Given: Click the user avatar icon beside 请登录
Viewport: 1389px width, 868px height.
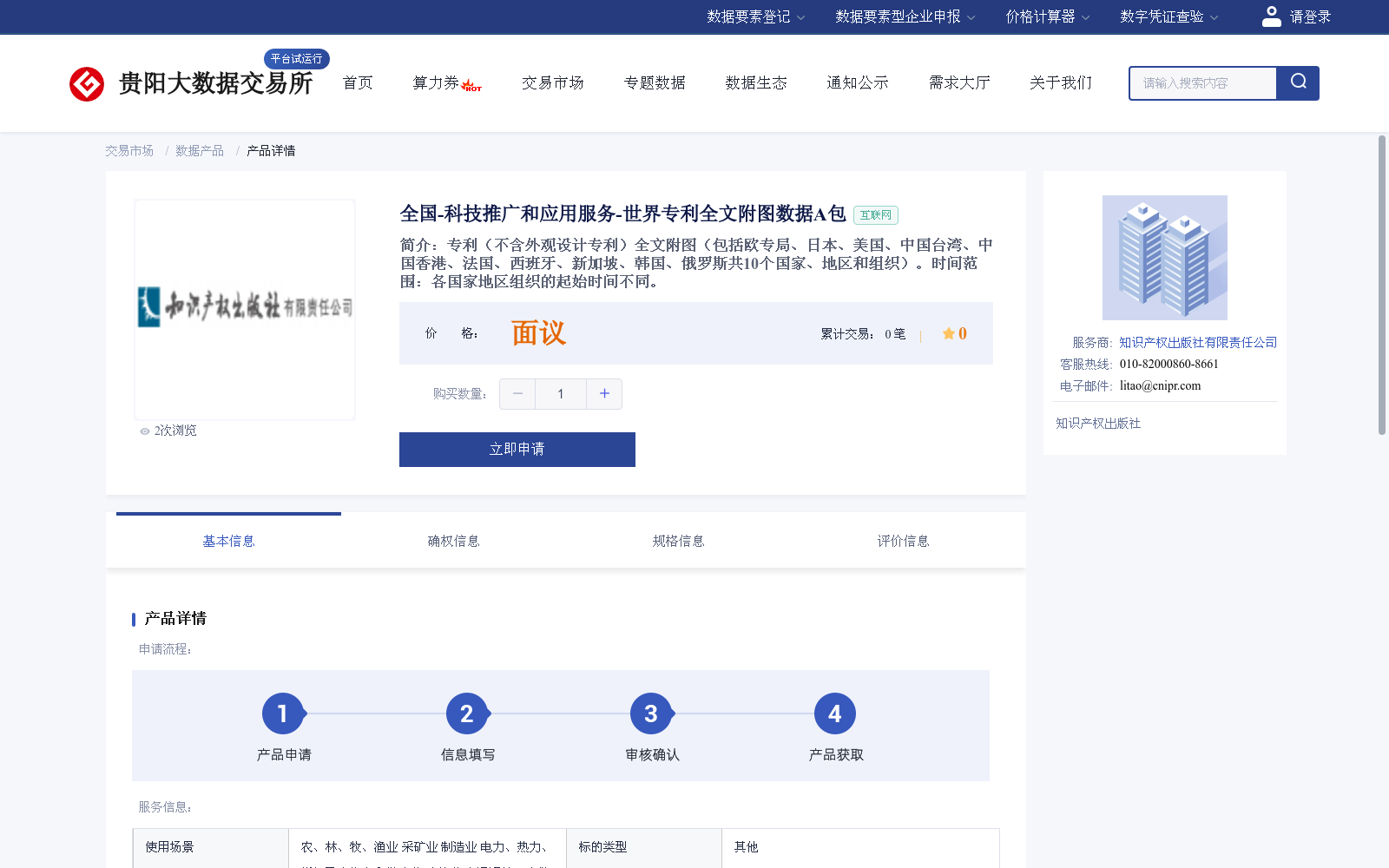Looking at the screenshot, I should (1272, 16).
